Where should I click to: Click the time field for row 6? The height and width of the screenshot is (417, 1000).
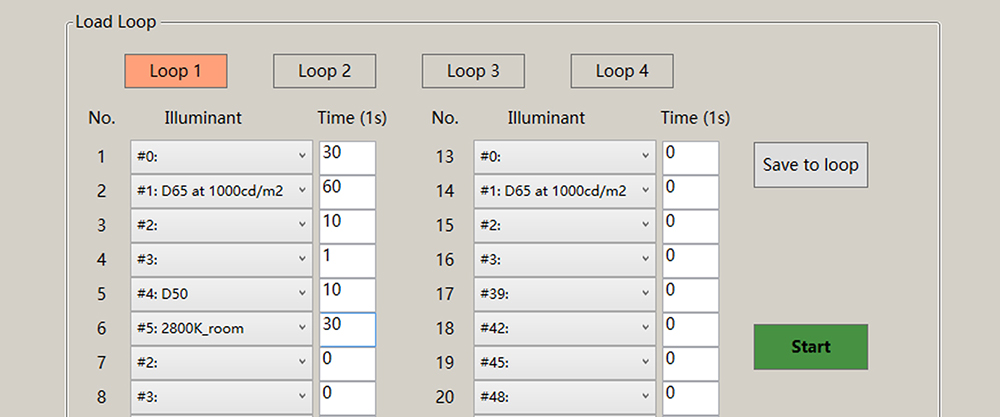click(x=348, y=330)
